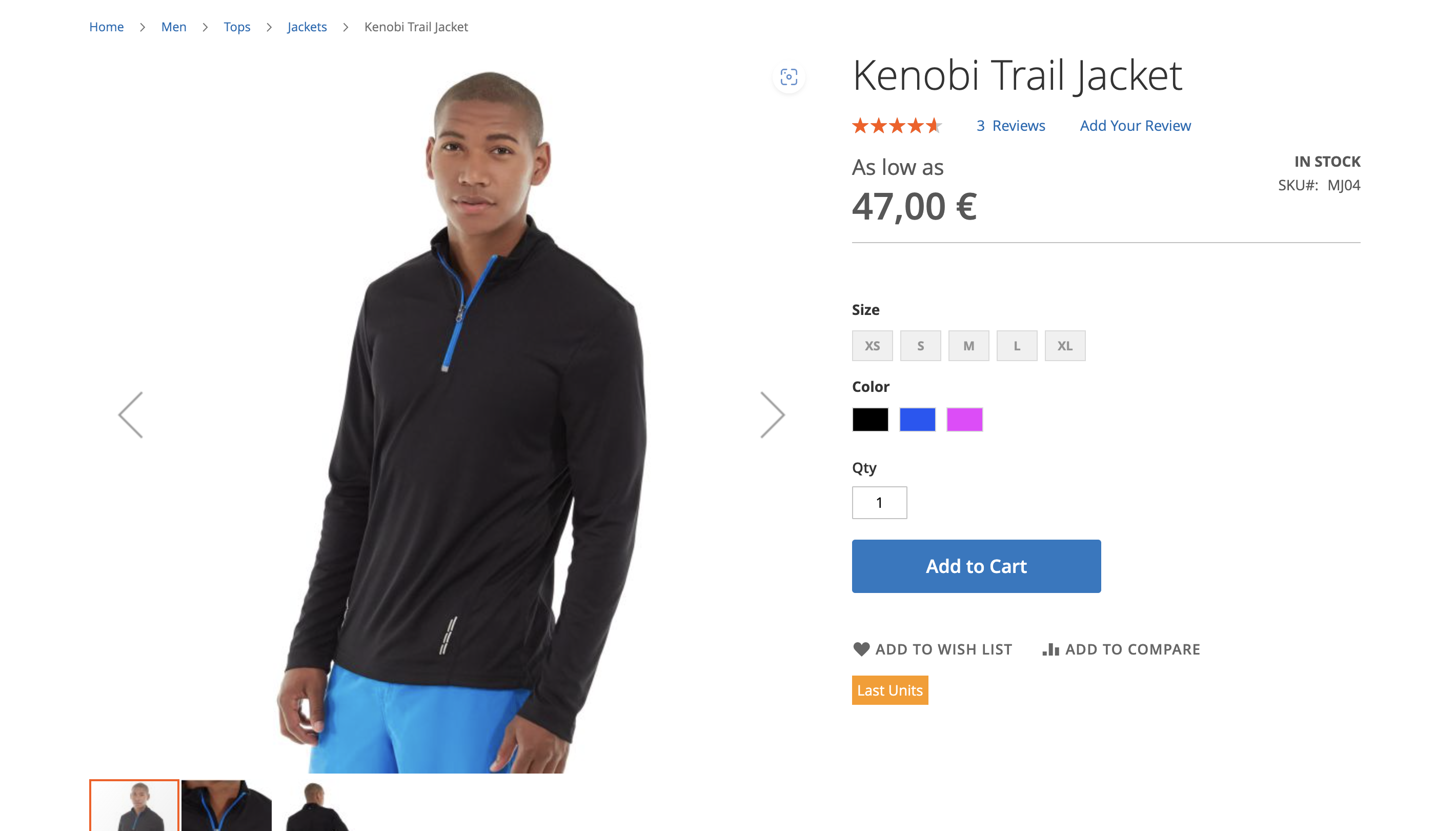Viewport: 1456px width, 831px height.
Task: Pick the black color swatch
Action: pyautogui.click(x=869, y=420)
